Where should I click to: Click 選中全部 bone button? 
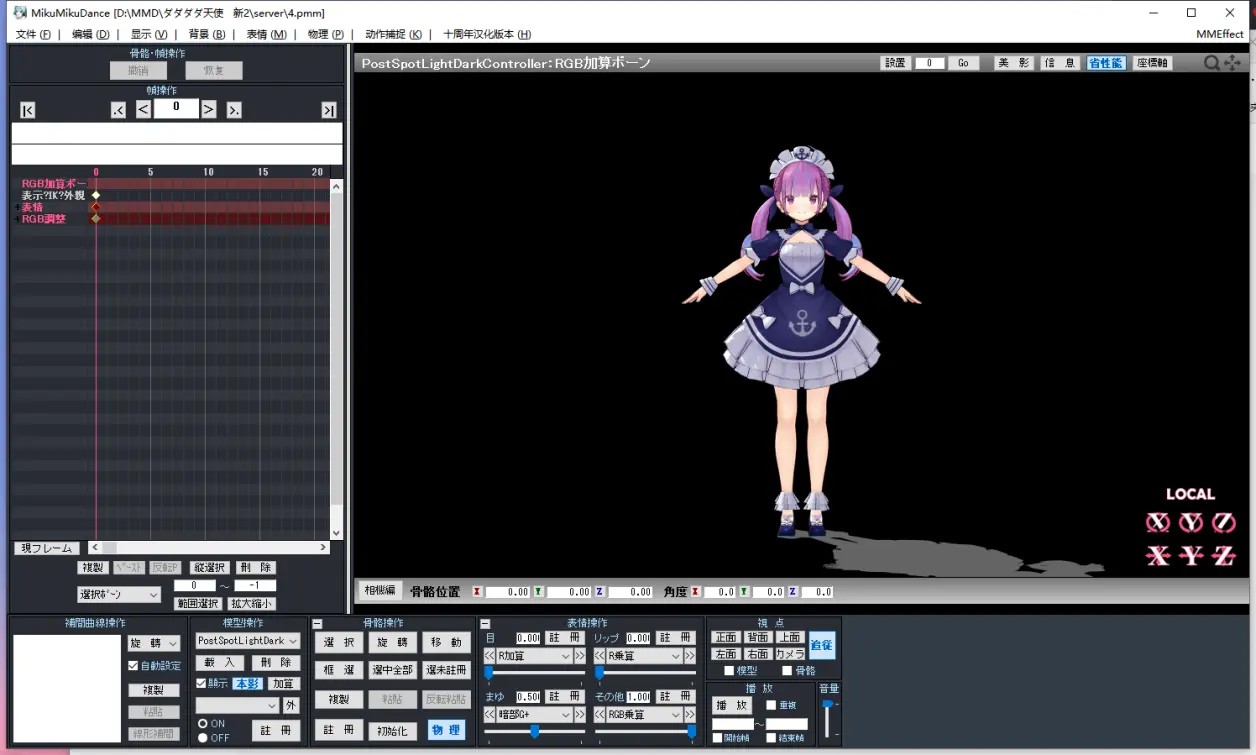(x=392, y=670)
